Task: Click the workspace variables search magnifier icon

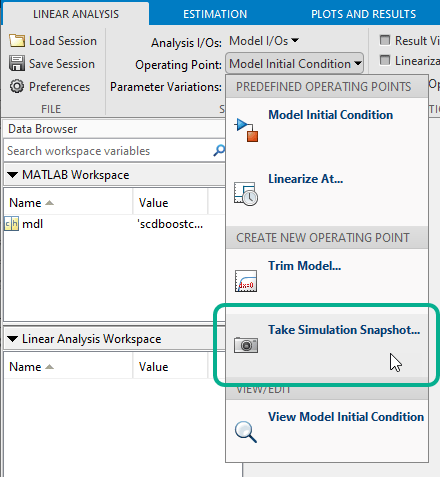Action: [x=219, y=151]
